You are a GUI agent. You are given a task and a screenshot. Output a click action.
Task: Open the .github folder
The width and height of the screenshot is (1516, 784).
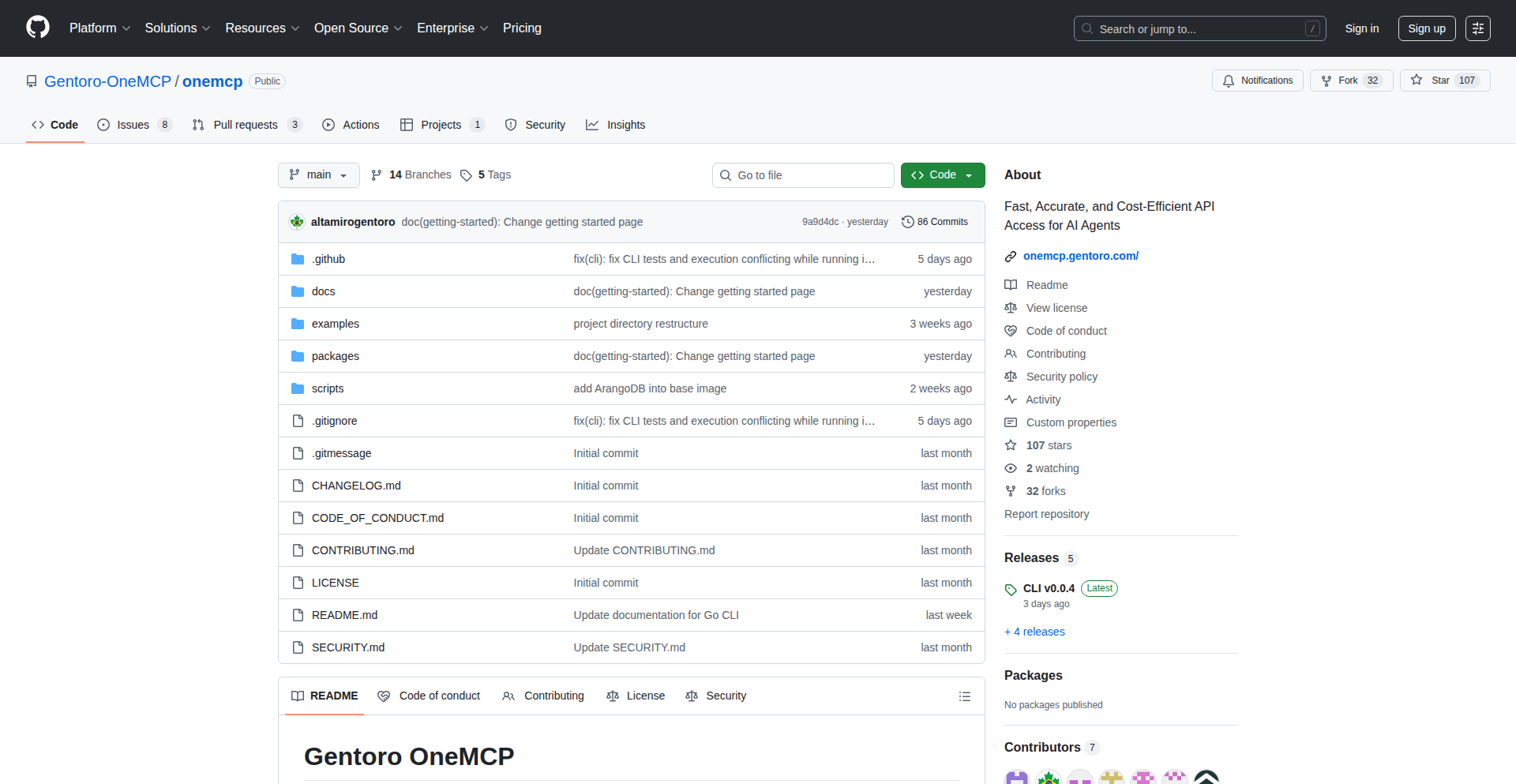(328, 259)
